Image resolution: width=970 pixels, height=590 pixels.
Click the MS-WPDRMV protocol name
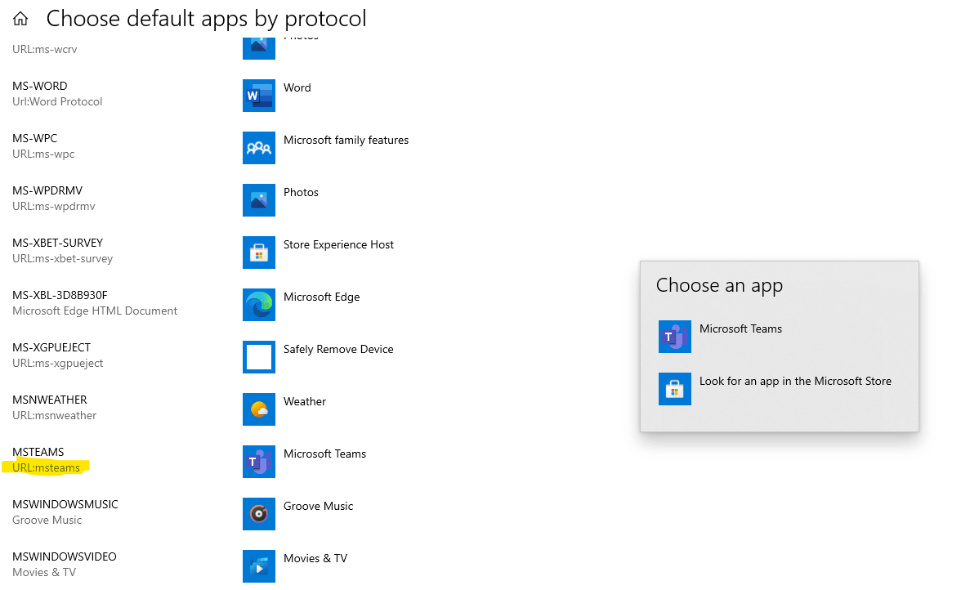(x=47, y=190)
